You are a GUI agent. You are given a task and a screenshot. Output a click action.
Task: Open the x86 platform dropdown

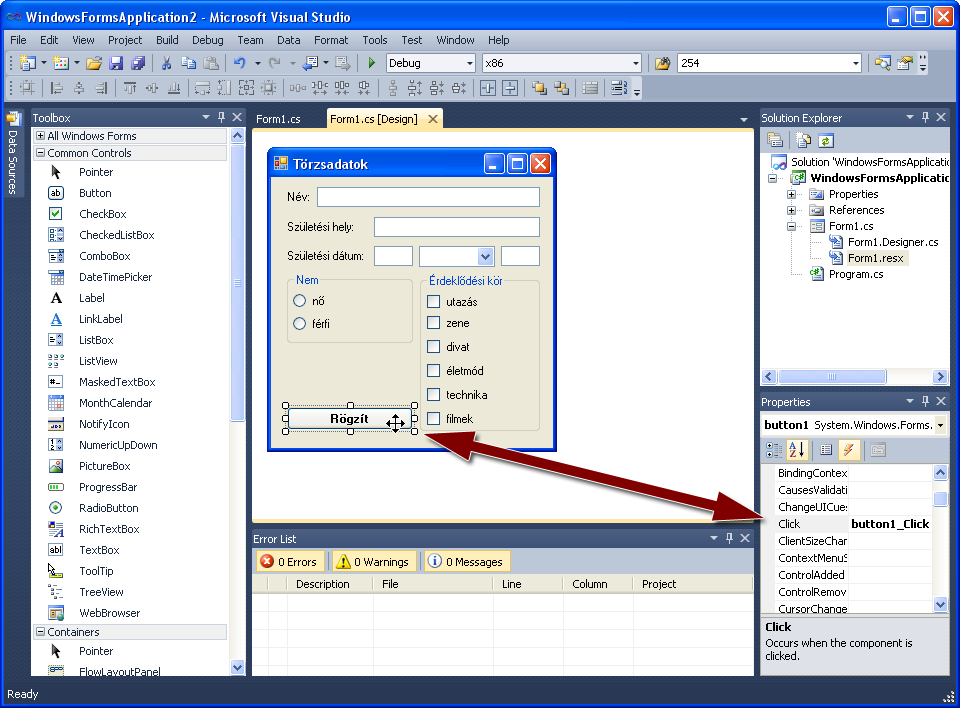pos(636,63)
